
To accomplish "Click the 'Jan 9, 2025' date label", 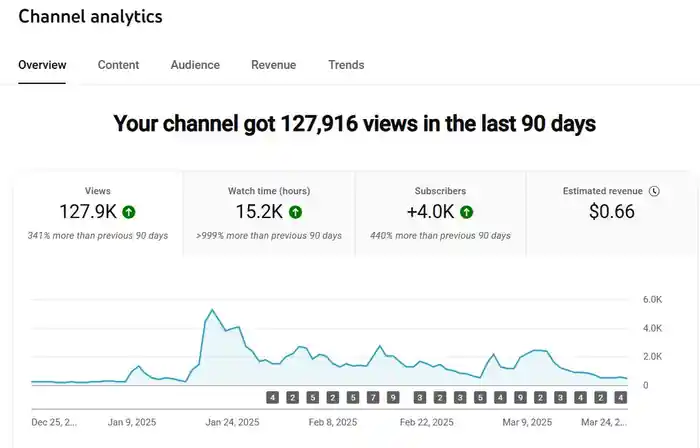I will [132, 422].
